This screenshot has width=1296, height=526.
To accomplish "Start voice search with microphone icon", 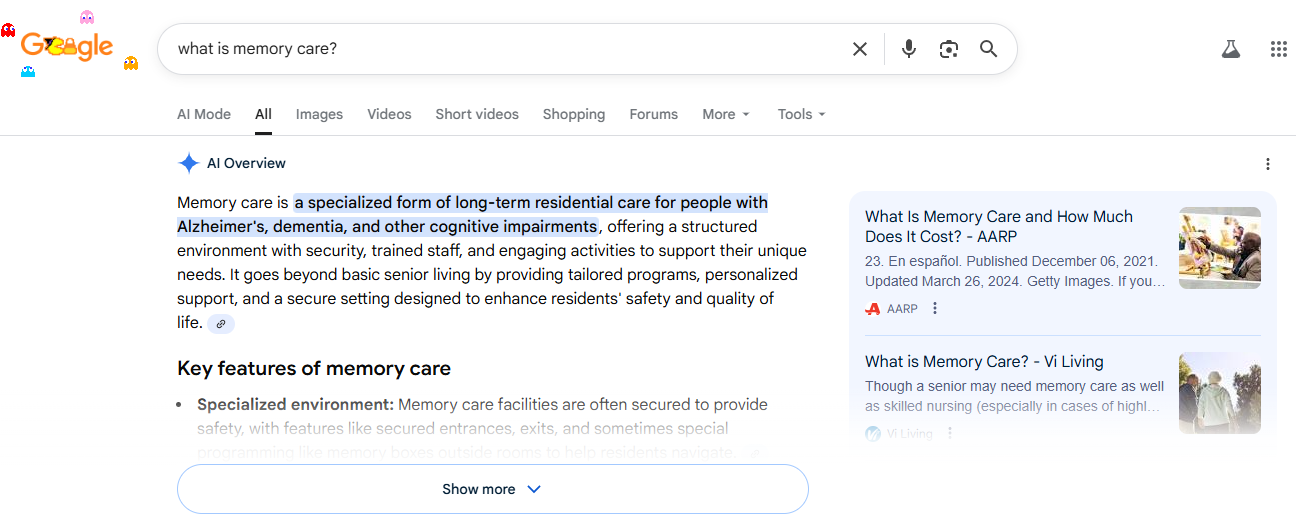I will point(908,49).
